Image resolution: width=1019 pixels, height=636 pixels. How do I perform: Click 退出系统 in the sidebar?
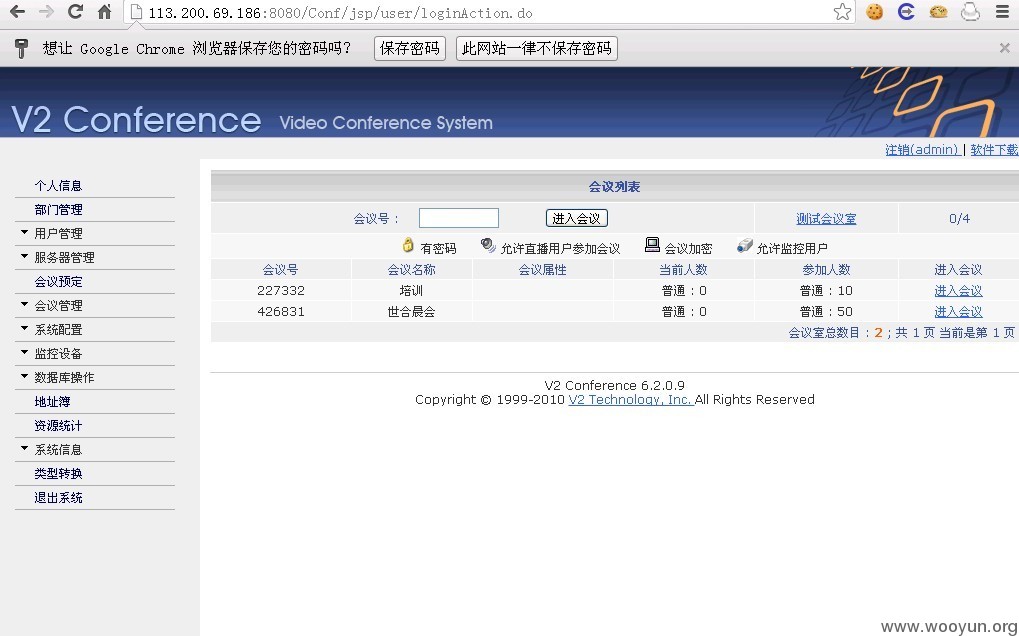[58, 498]
